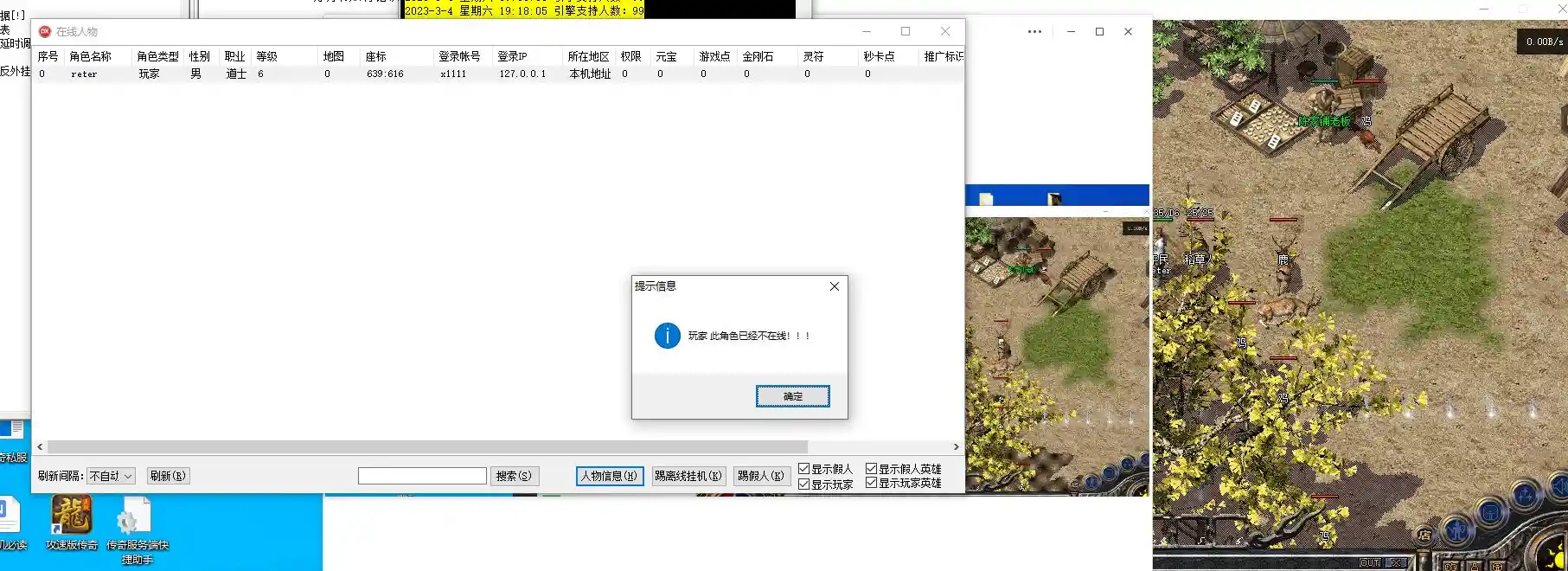Click the X button beside OUT in game
The width and height of the screenshot is (1568, 571).
coord(1397,562)
